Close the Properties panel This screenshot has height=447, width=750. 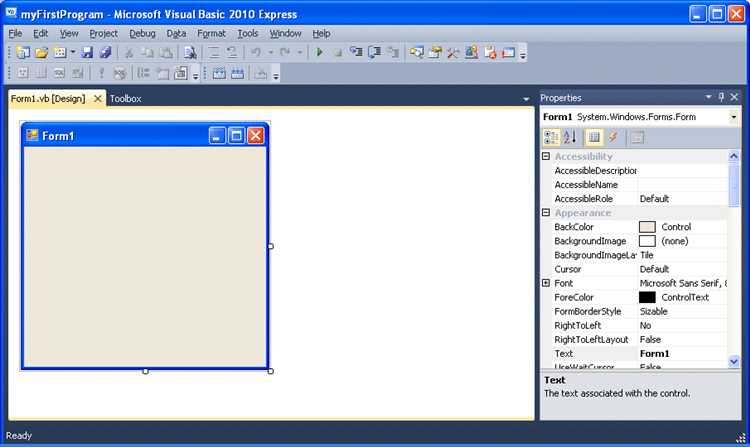(x=734, y=97)
